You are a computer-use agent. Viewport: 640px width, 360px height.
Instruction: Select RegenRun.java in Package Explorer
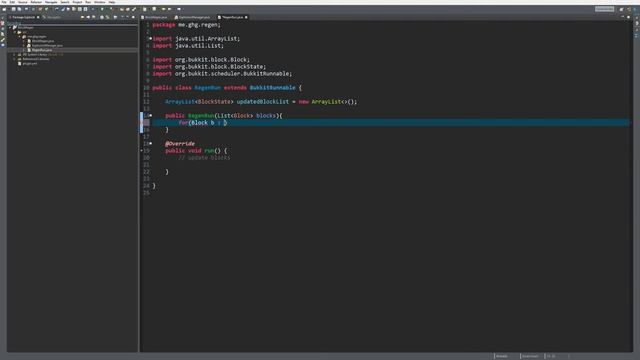40,50
